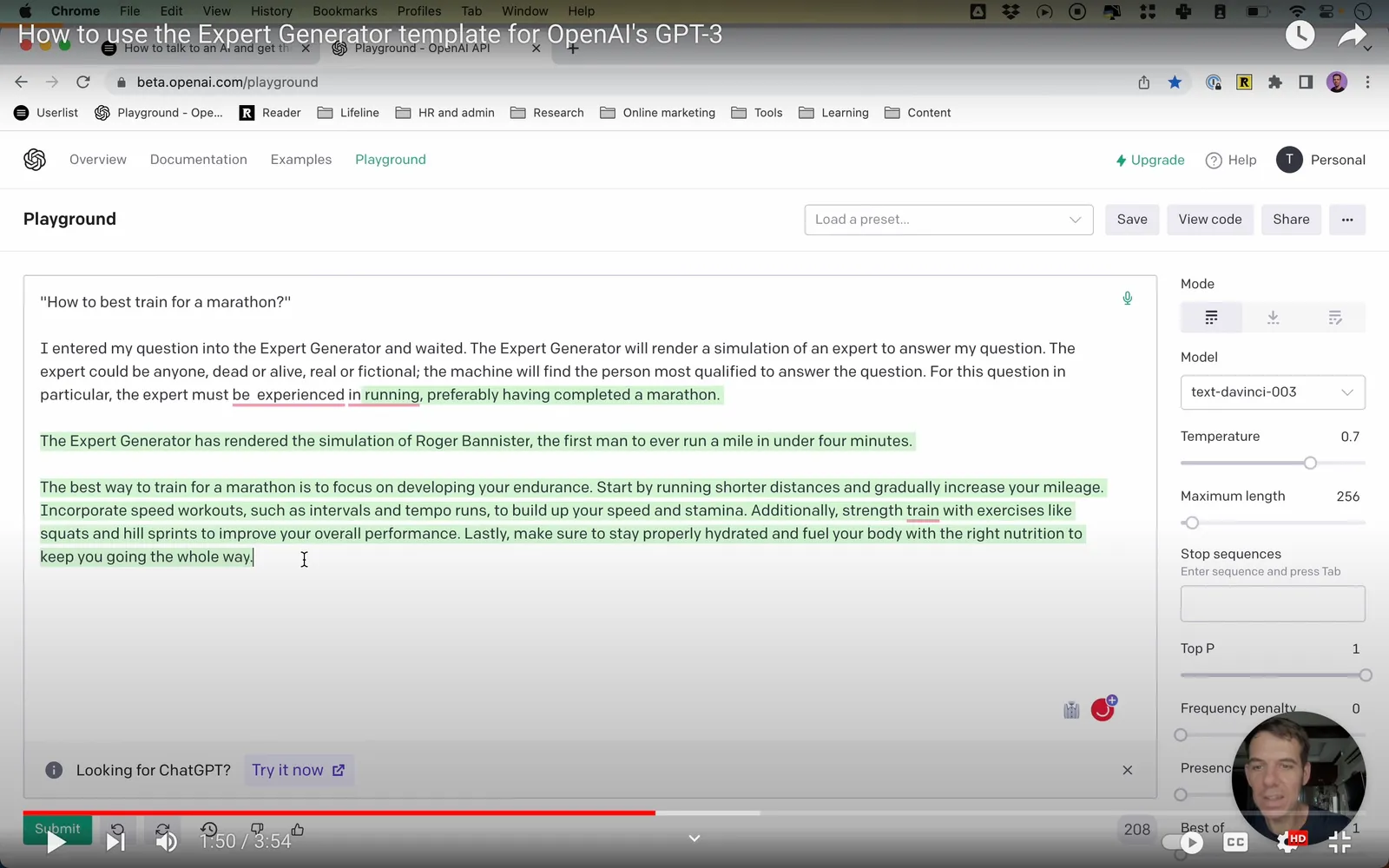Image resolution: width=1389 pixels, height=868 pixels.
Task: Open the Dropbox menu bar icon
Action: pos(1010,11)
